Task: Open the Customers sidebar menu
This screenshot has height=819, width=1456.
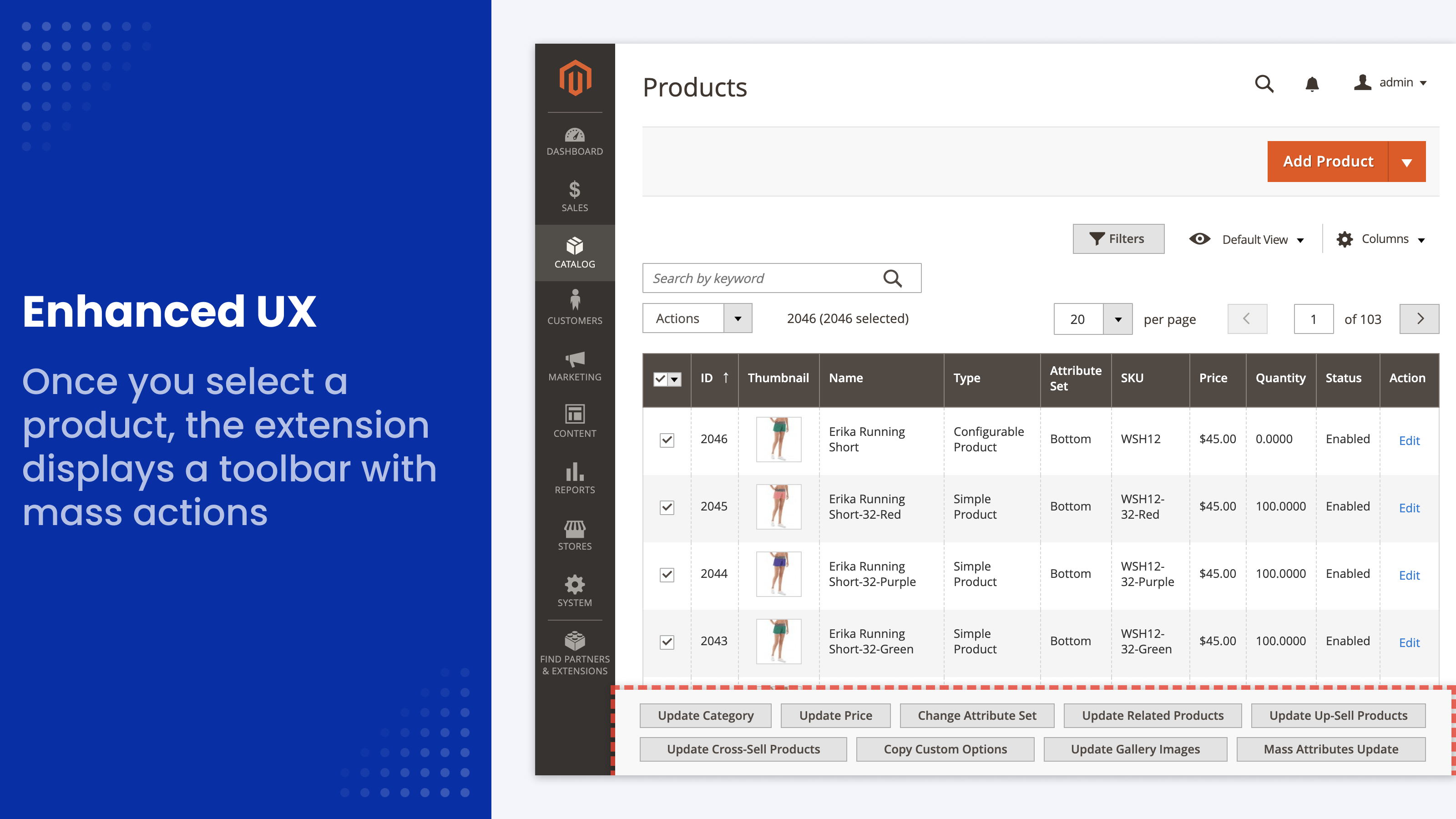Action: click(x=575, y=308)
